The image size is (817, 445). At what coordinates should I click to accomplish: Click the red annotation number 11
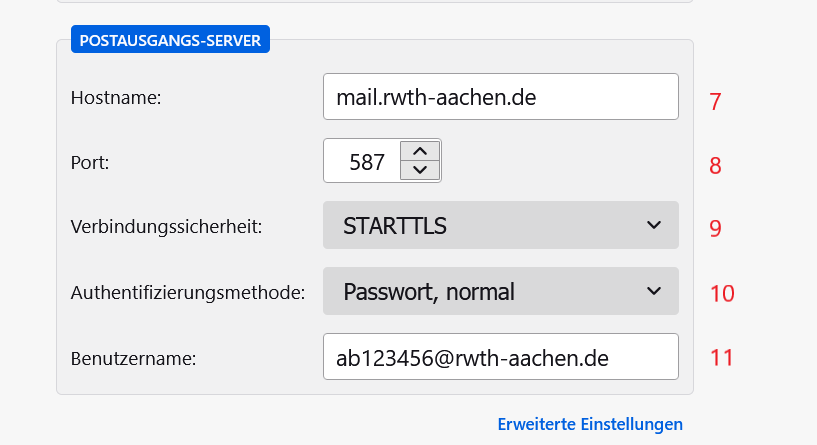coord(722,357)
